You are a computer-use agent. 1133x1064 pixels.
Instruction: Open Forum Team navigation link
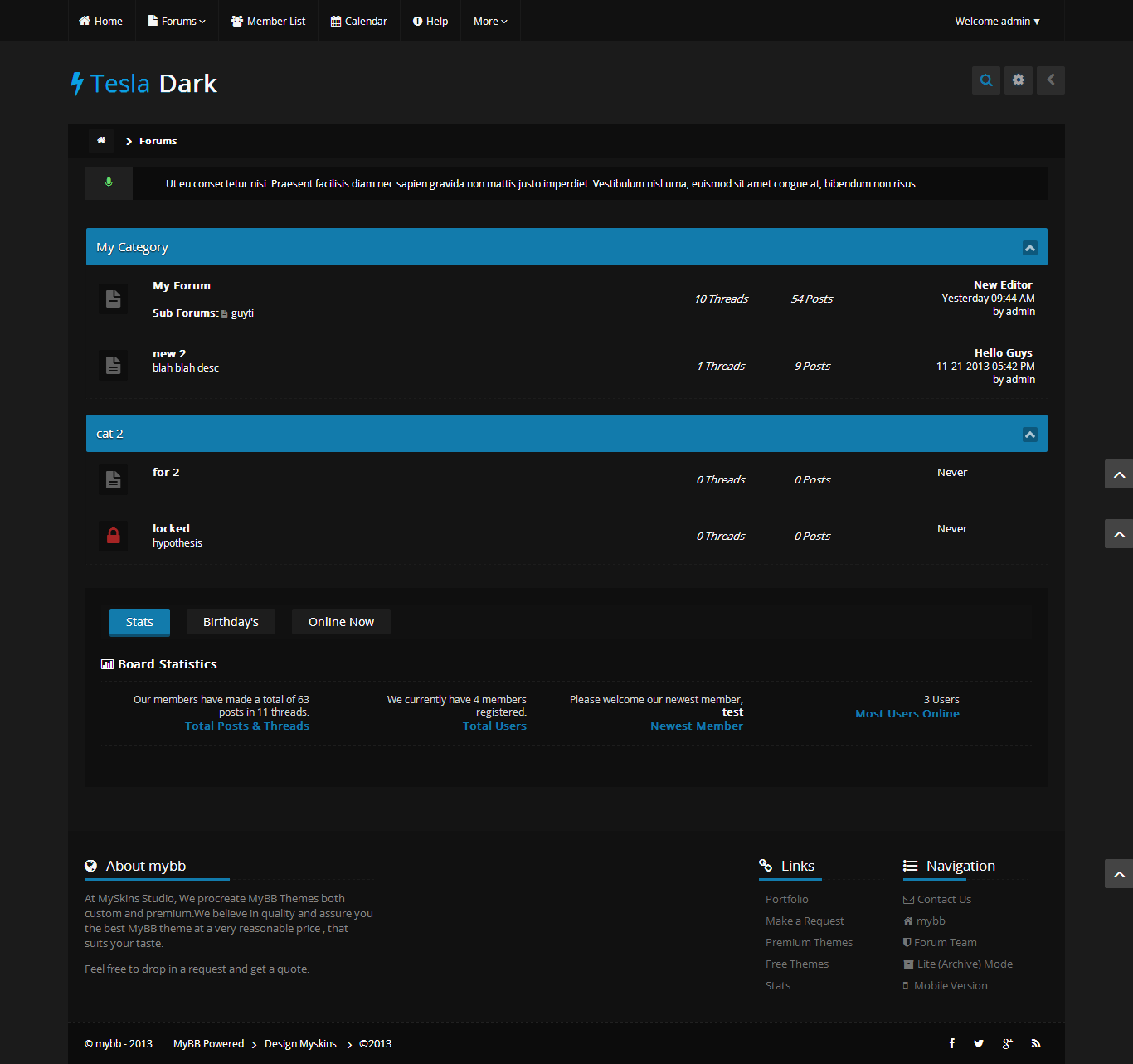pyautogui.click(x=940, y=942)
